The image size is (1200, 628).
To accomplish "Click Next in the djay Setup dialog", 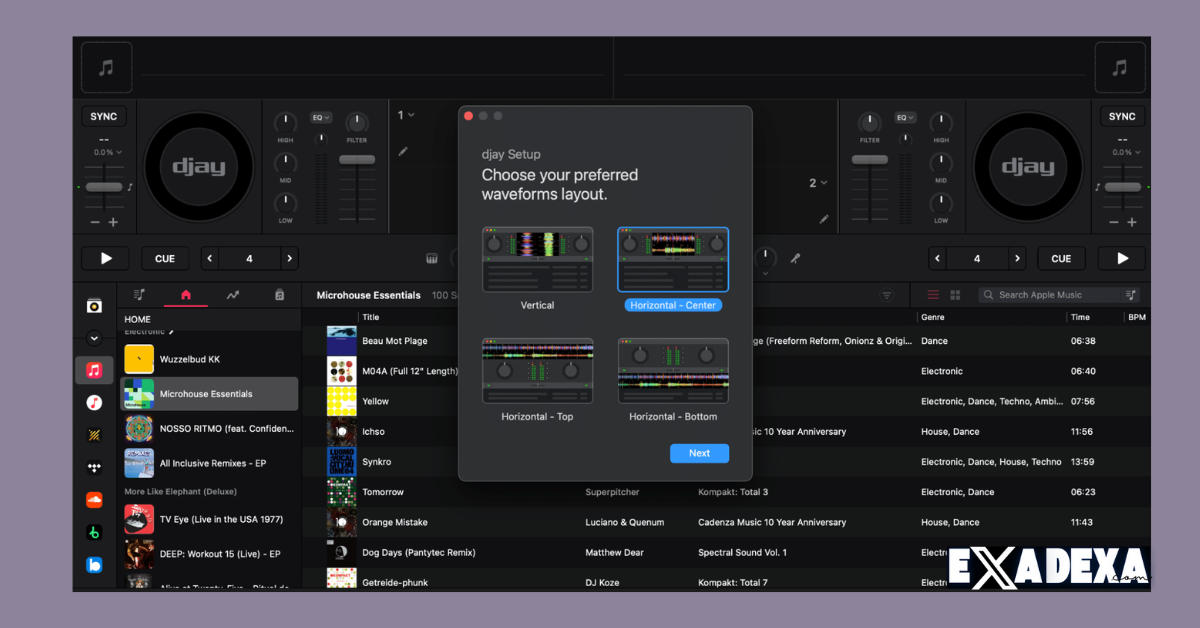I will click(699, 453).
